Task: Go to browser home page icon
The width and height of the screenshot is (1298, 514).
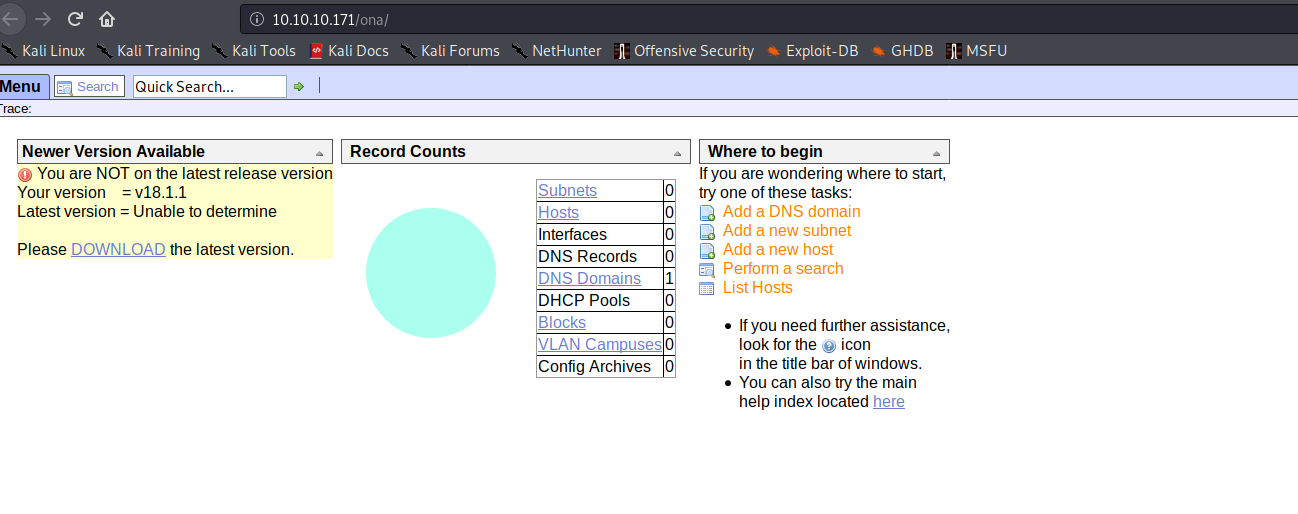Action: coord(107,18)
